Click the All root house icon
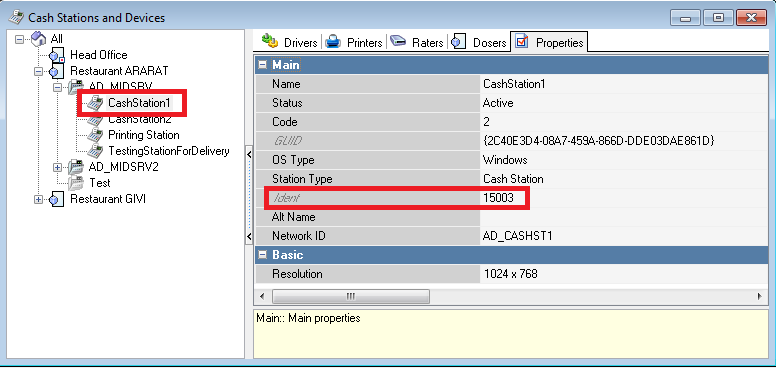This screenshot has width=776, height=368. pyautogui.click(x=39, y=39)
